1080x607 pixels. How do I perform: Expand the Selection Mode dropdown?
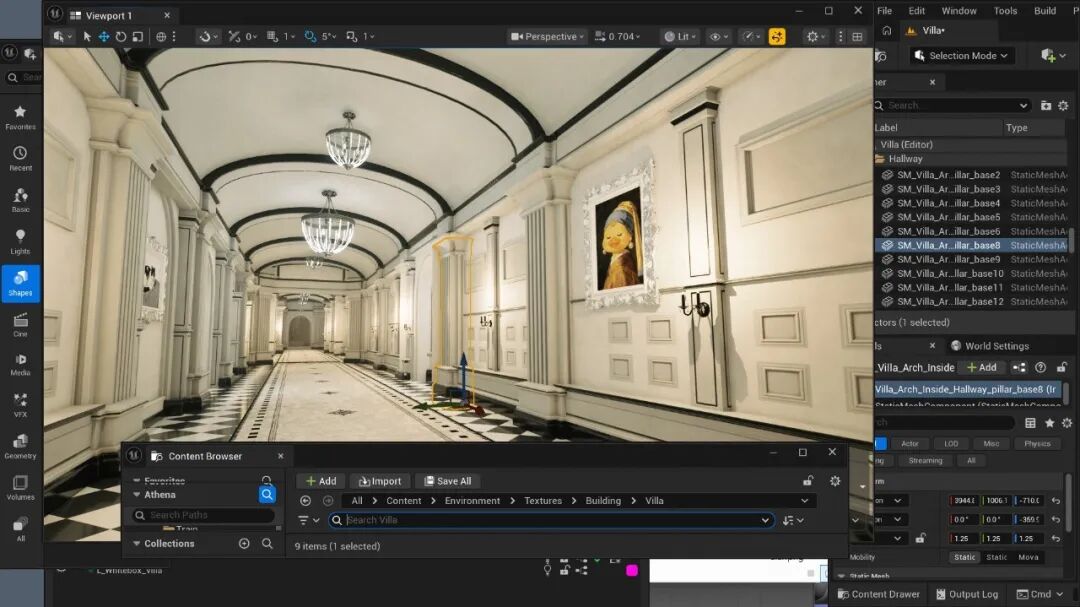[x=962, y=56]
